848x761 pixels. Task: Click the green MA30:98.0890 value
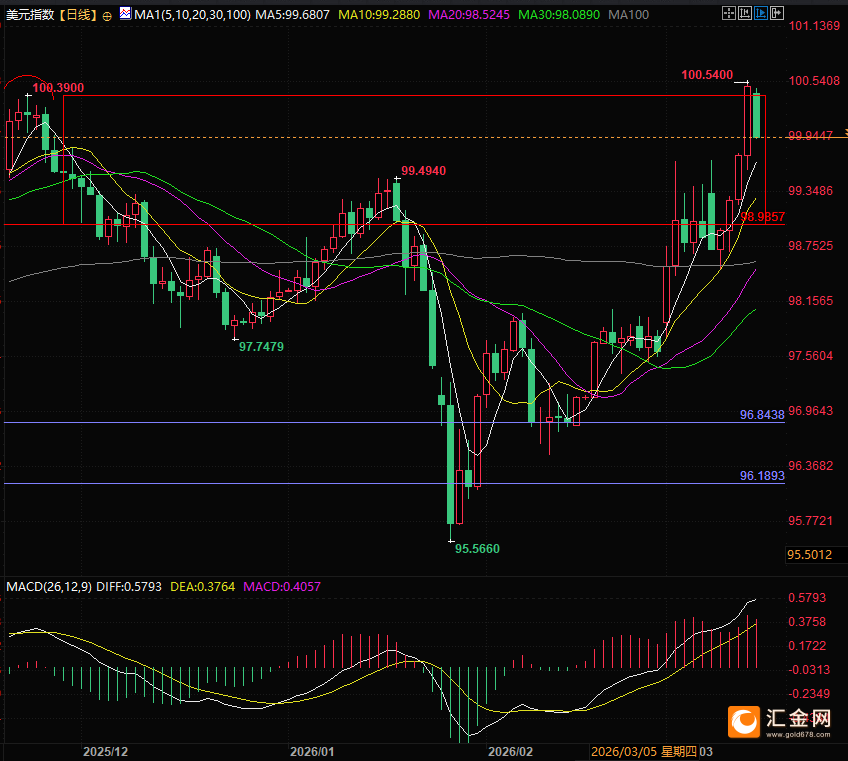[559, 15]
